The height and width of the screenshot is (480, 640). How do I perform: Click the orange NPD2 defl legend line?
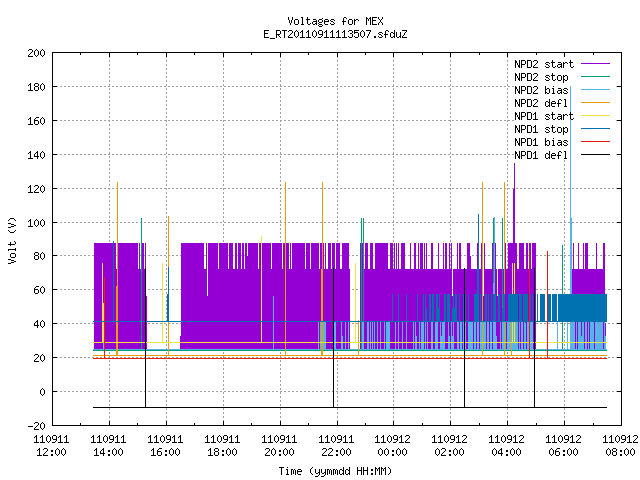click(x=595, y=103)
